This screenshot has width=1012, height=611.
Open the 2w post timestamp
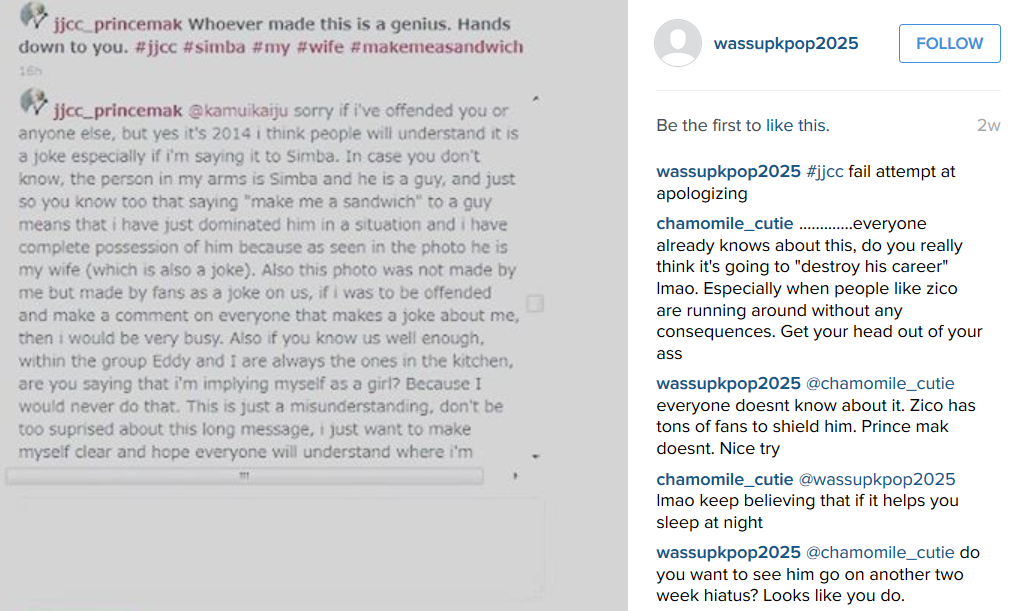point(987,126)
